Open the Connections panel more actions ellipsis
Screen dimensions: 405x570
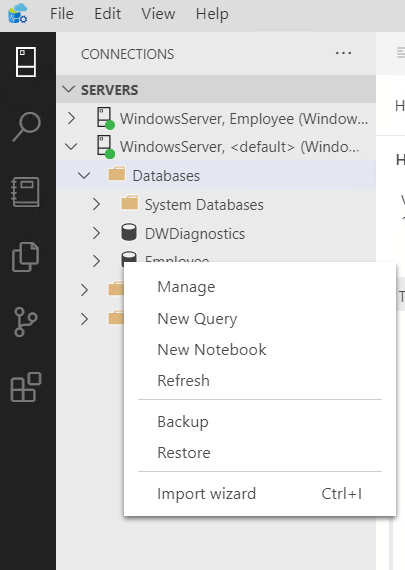[x=343, y=53]
